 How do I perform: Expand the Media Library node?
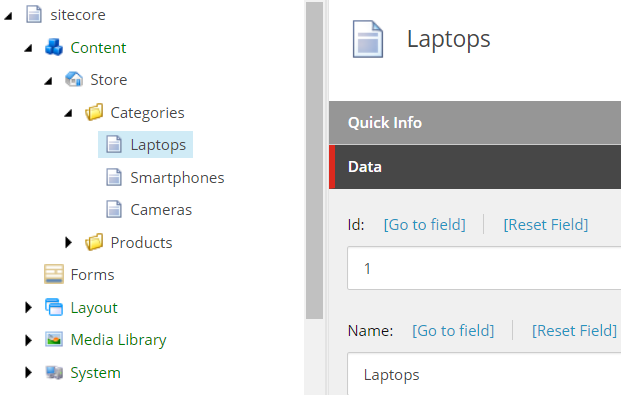pos(28,340)
